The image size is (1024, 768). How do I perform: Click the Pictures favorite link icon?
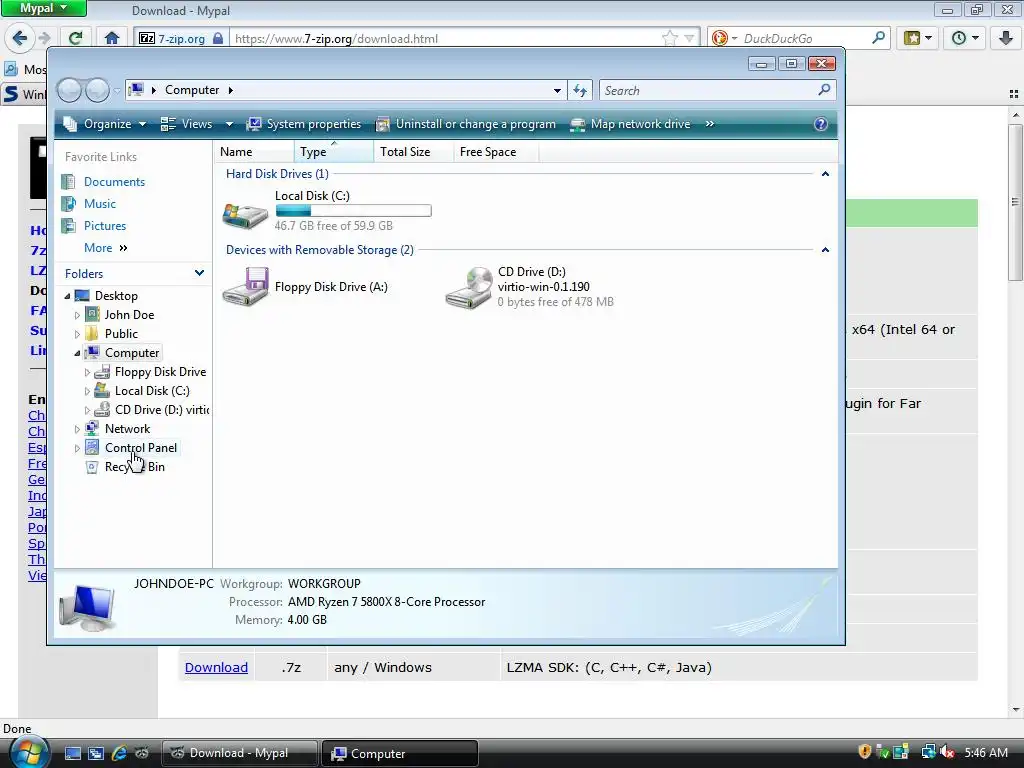68,226
